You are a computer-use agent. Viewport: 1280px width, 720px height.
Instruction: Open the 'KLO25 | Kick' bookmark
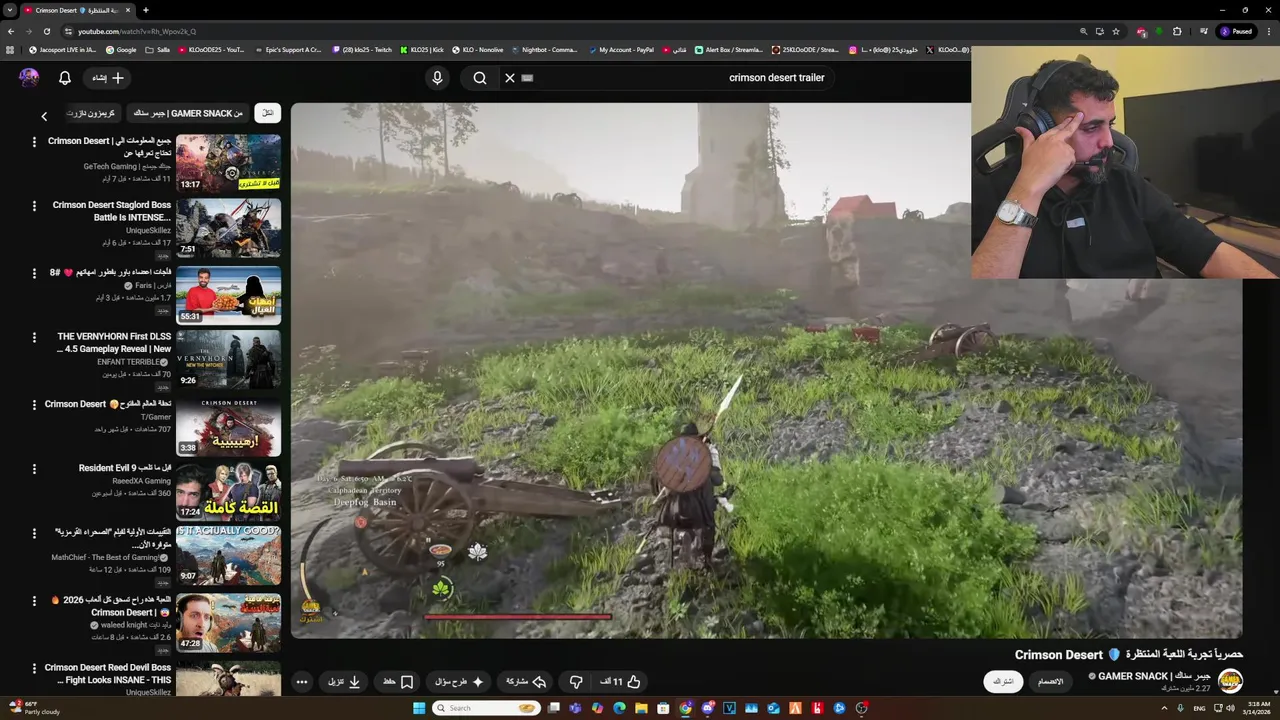[x=421, y=49]
